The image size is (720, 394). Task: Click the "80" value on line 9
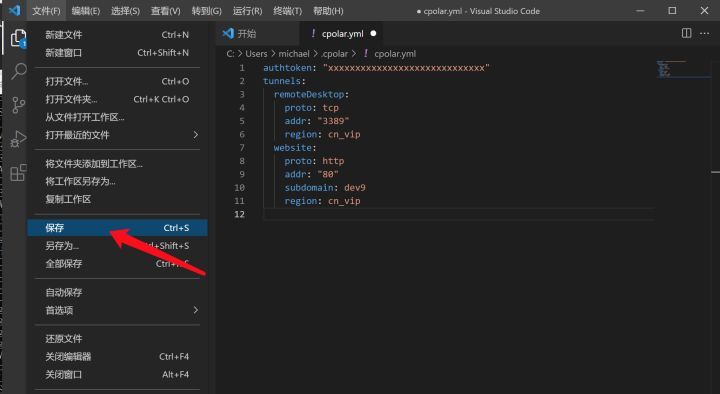click(328, 174)
